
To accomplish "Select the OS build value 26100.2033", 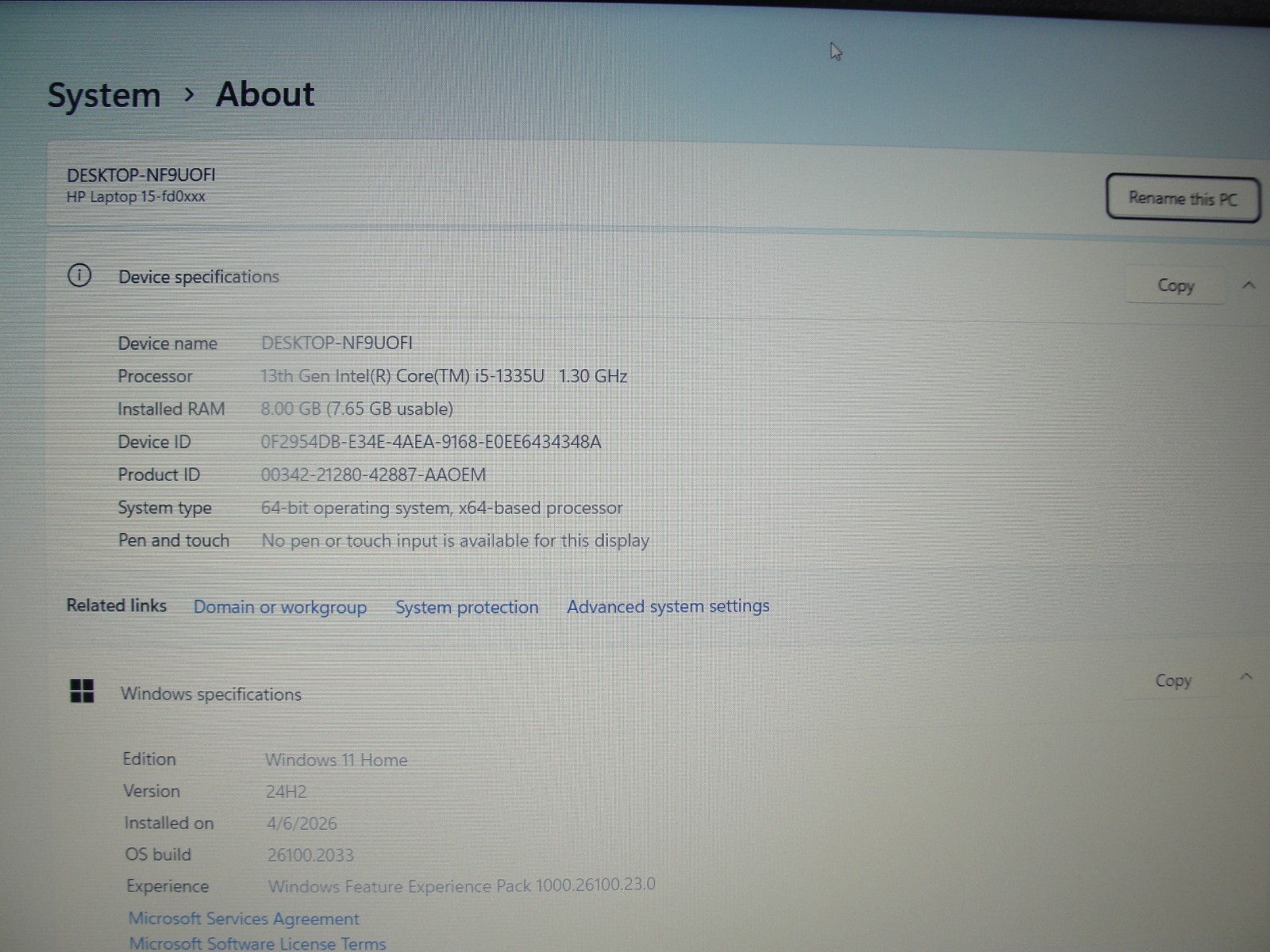I will (310, 855).
